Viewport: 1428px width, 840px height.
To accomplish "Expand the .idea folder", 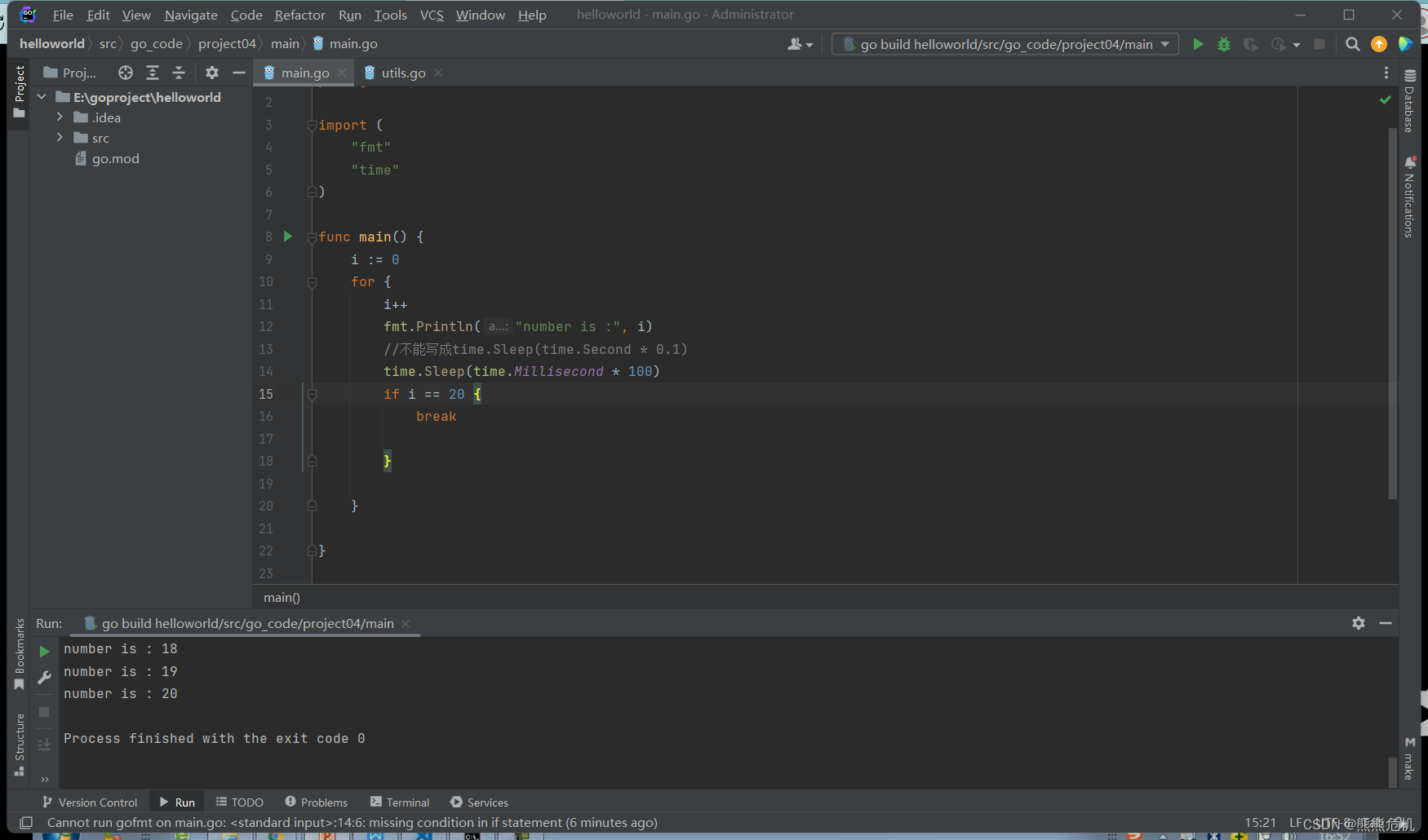I will point(60,117).
